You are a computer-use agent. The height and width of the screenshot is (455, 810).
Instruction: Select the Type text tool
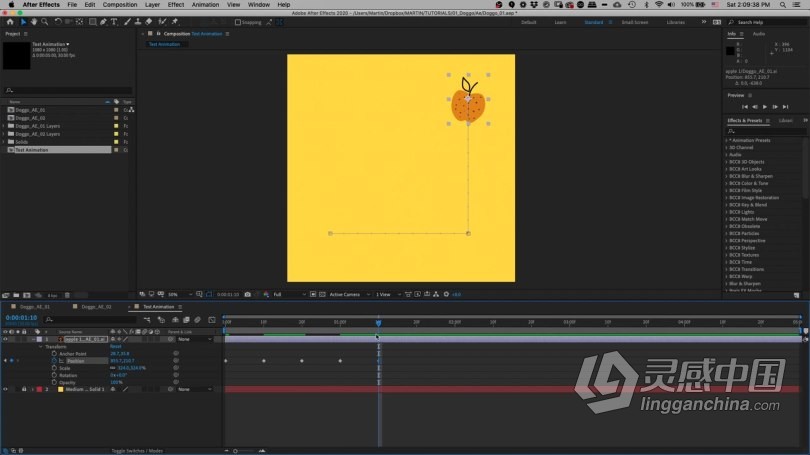[114, 22]
